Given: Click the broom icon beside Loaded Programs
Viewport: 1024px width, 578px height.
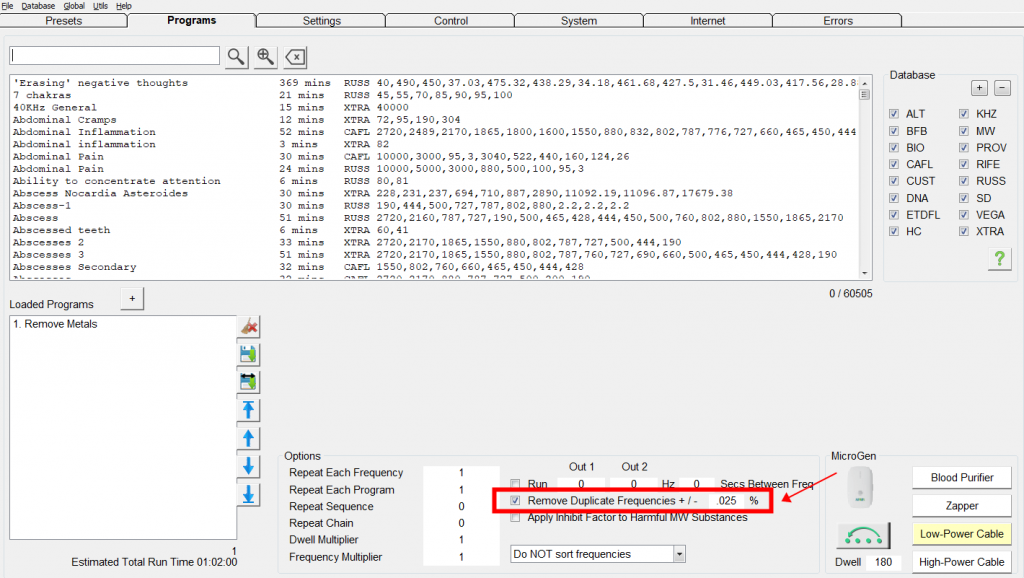Looking at the screenshot, I should [x=249, y=326].
